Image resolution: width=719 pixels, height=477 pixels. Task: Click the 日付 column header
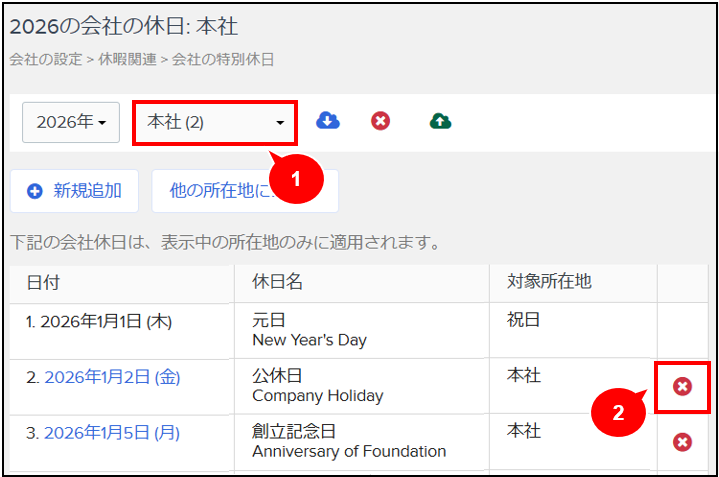tap(44, 283)
